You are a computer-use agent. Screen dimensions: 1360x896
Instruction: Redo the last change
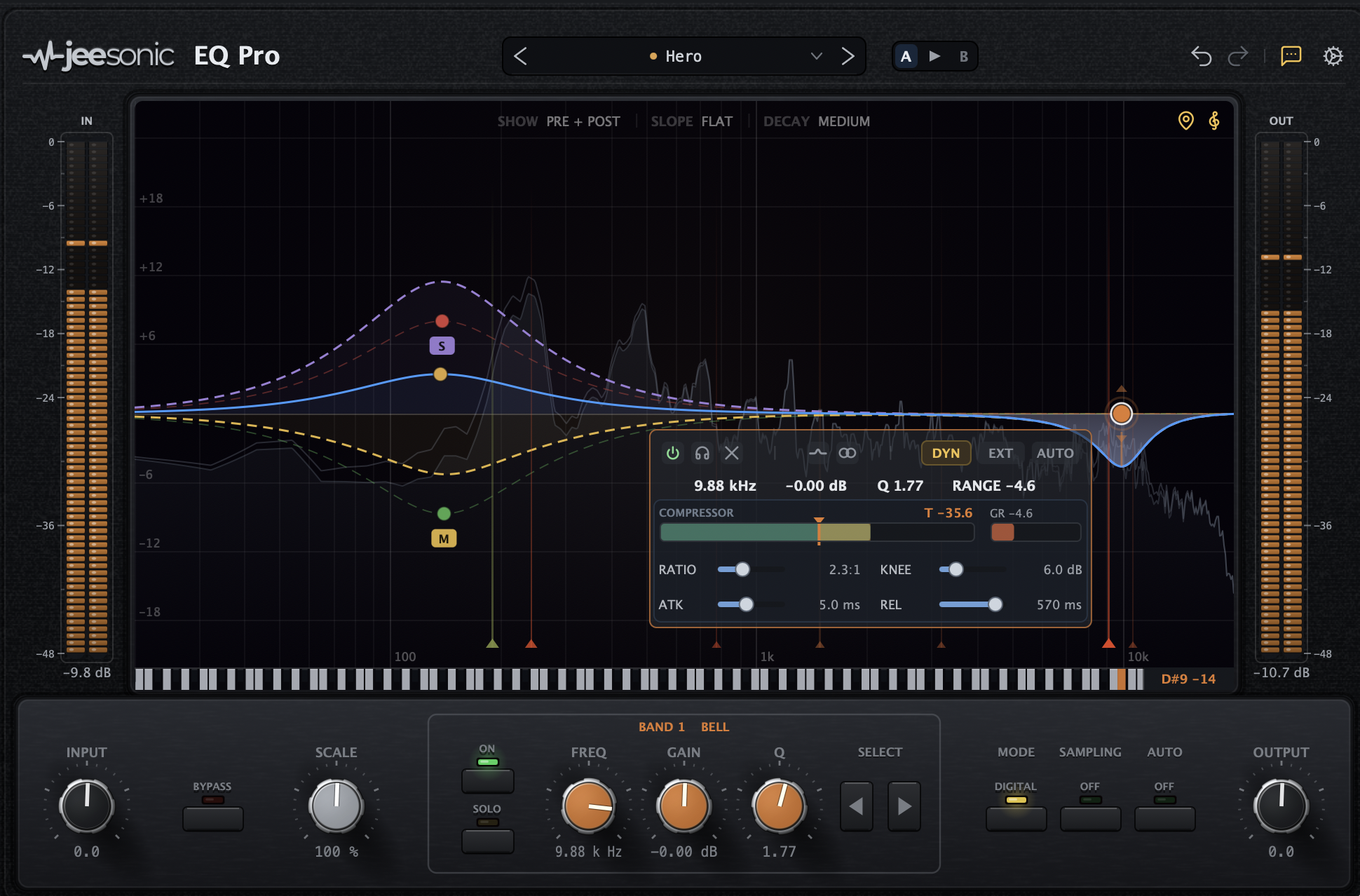pos(1238,56)
